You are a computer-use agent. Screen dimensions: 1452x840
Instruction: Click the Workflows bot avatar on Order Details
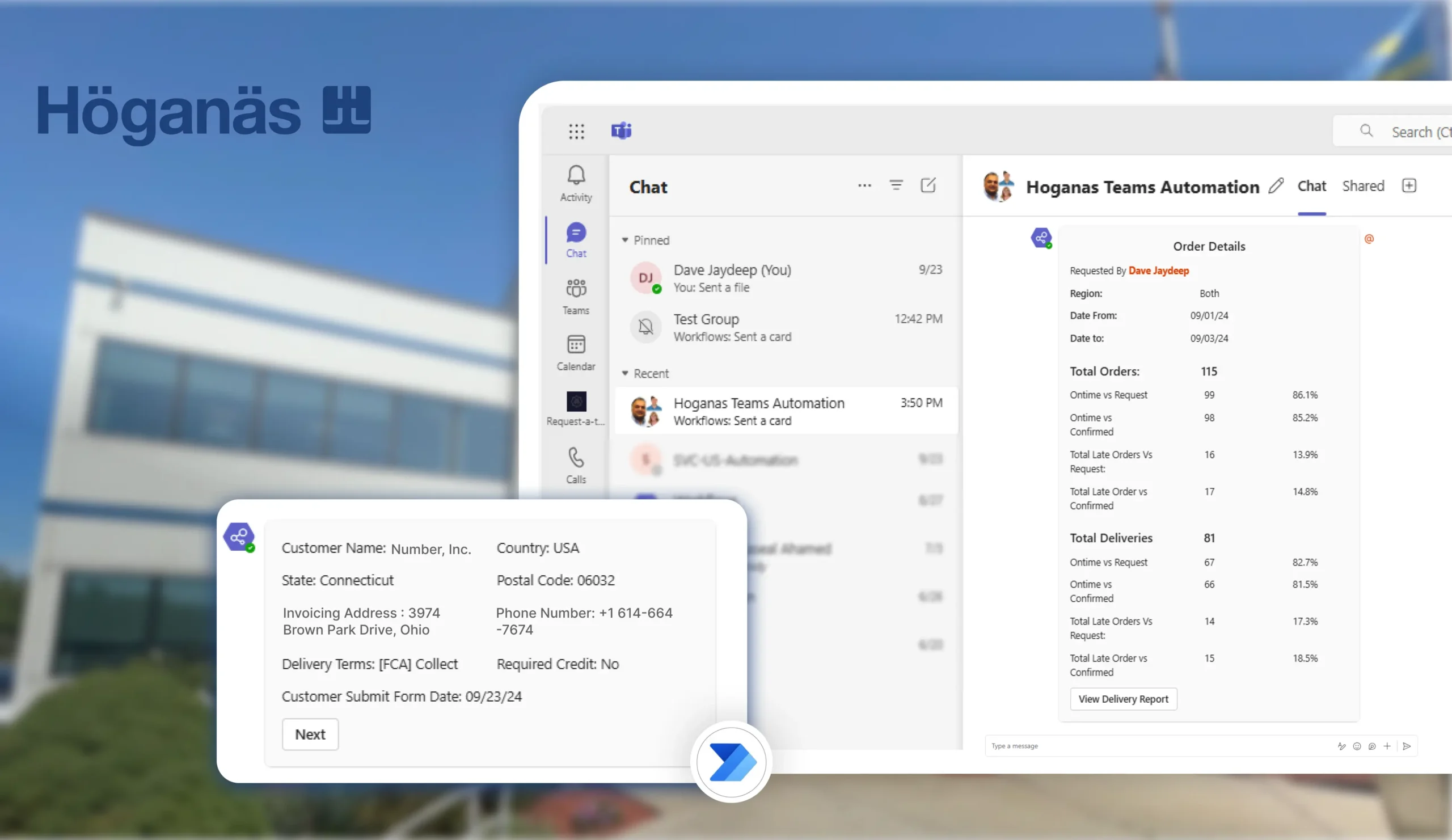[1041, 237]
